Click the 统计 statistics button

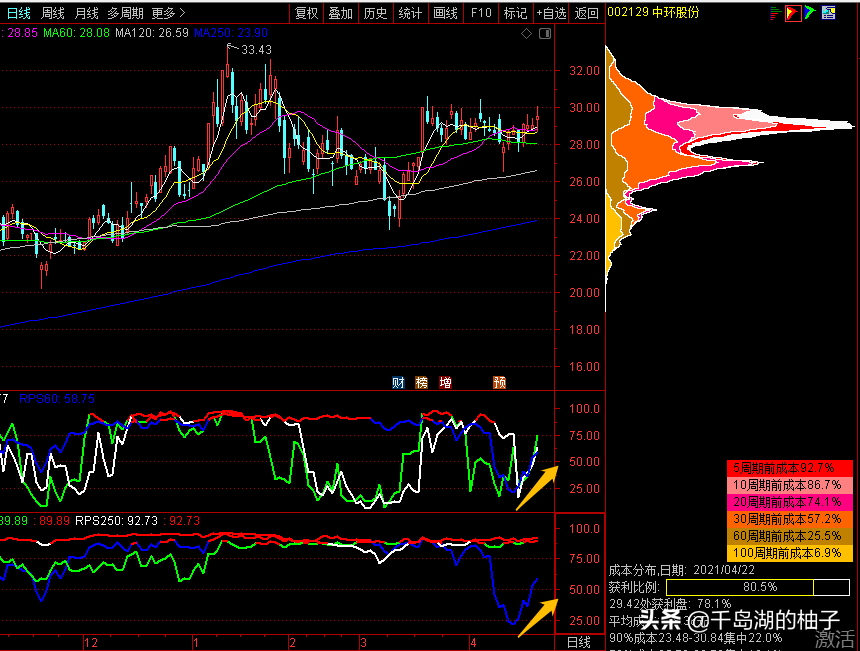pyautogui.click(x=410, y=13)
